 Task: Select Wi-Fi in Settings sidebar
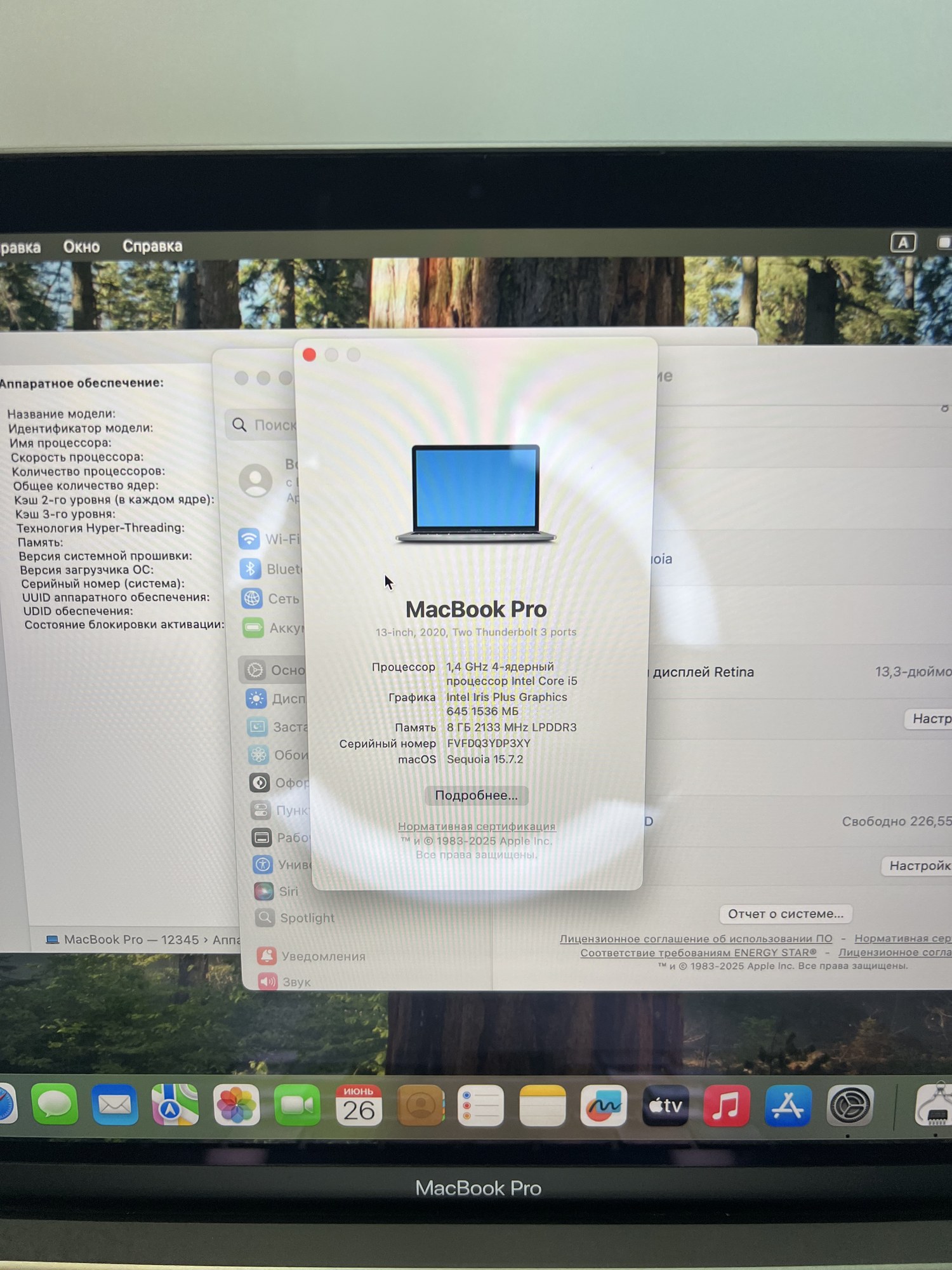(269, 539)
